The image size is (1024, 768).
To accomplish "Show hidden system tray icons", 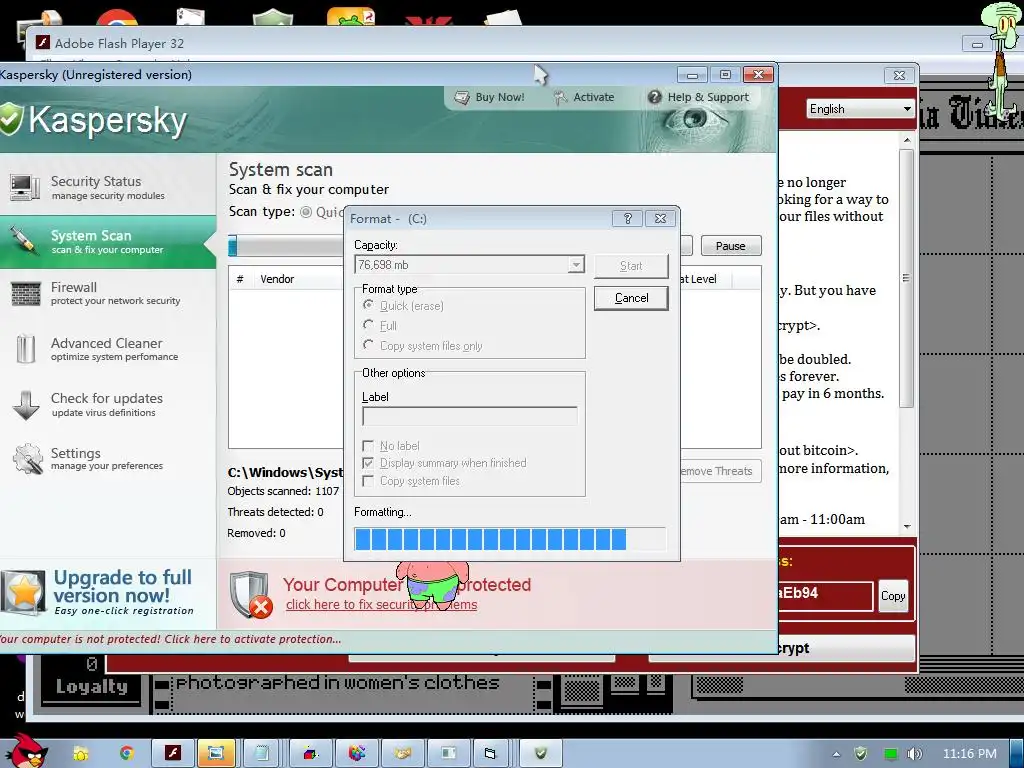I will (x=836, y=754).
